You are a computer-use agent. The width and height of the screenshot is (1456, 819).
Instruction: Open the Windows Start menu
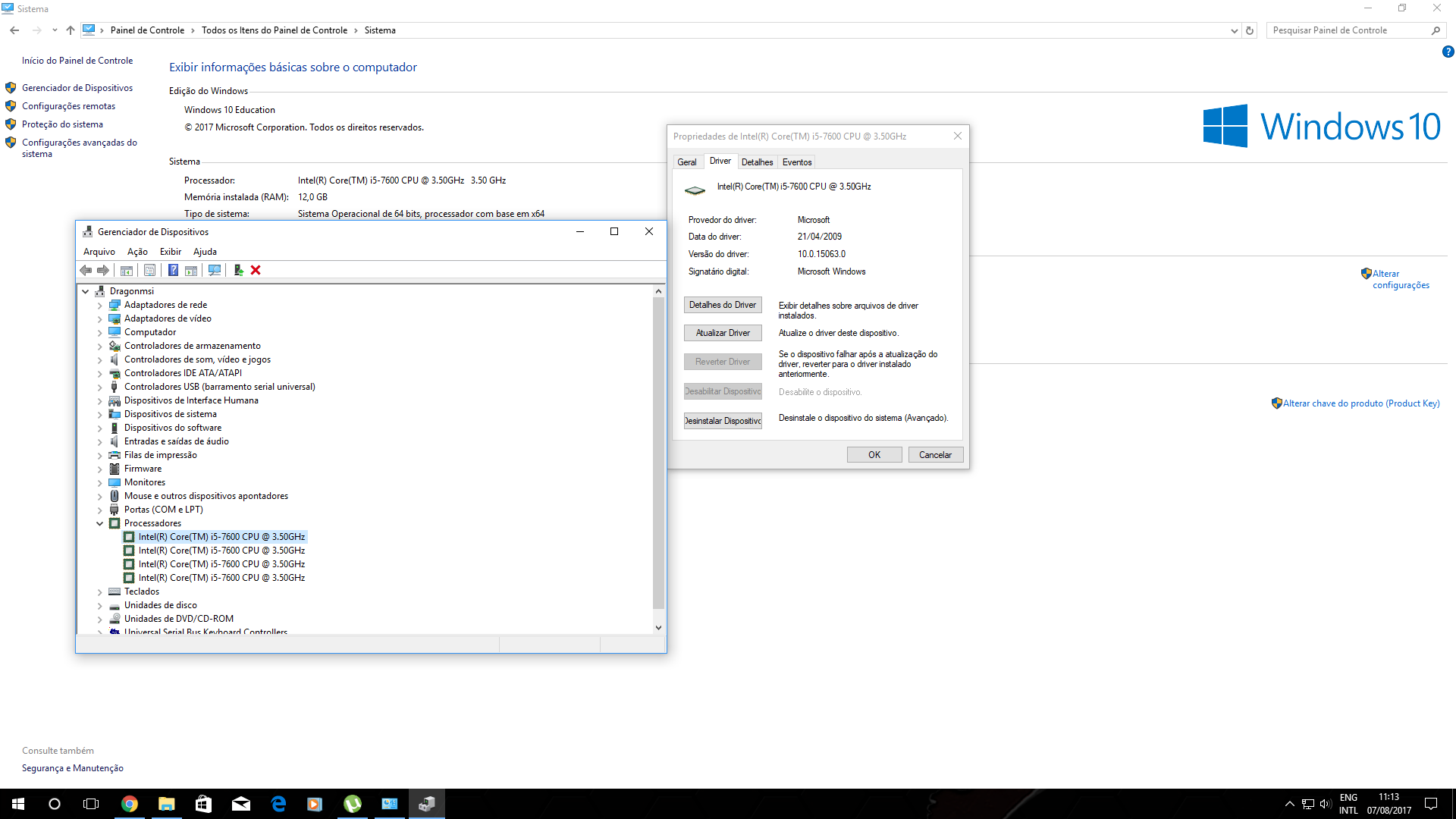(18, 804)
